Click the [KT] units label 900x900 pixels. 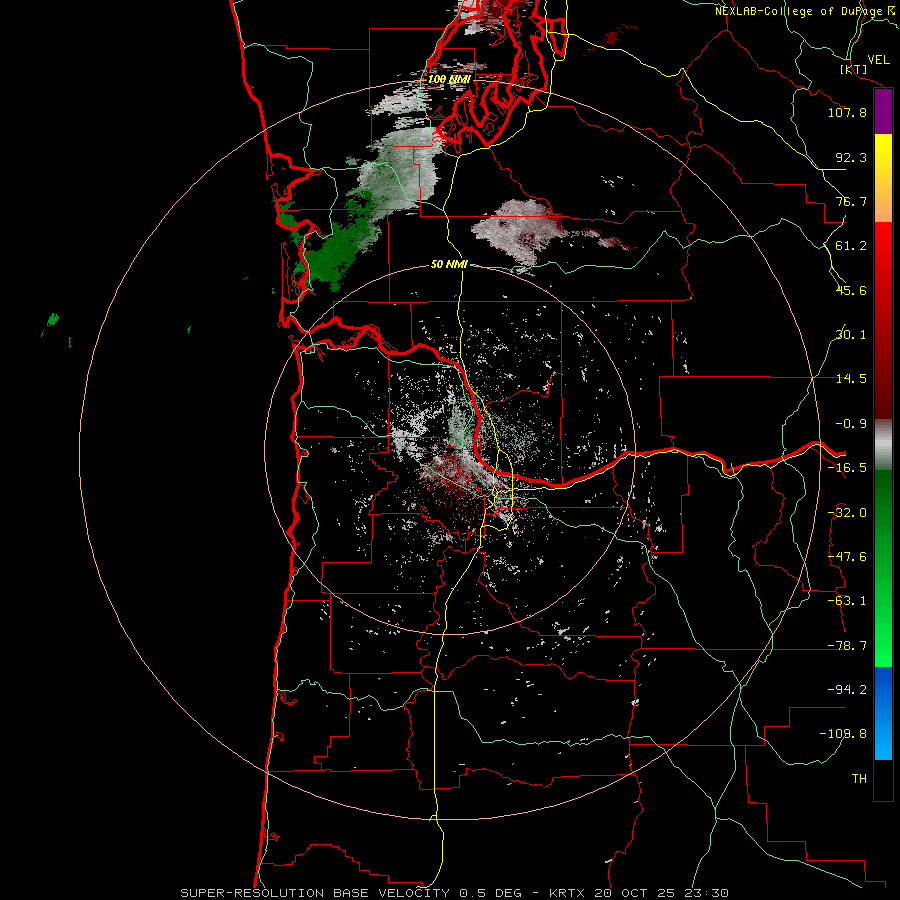[854, 69]
